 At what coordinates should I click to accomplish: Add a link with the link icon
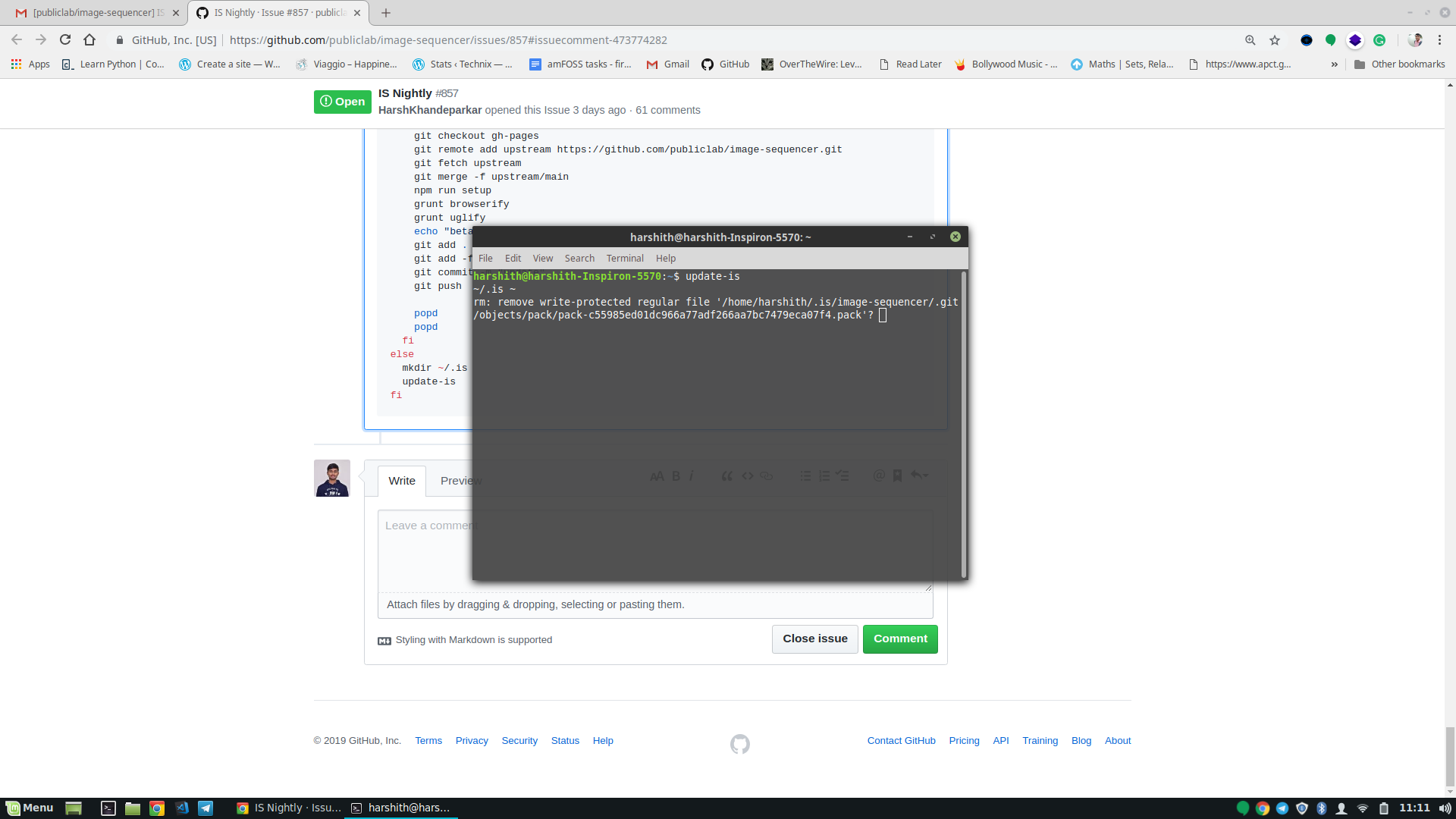(x=767, y=476)
